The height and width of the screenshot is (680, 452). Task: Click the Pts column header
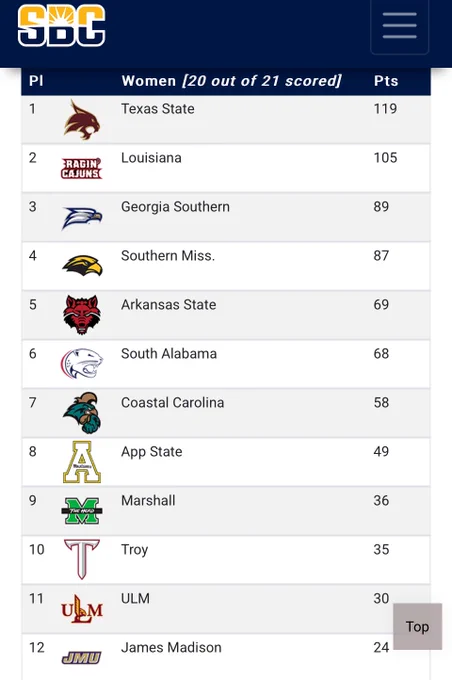coord(386,81)
